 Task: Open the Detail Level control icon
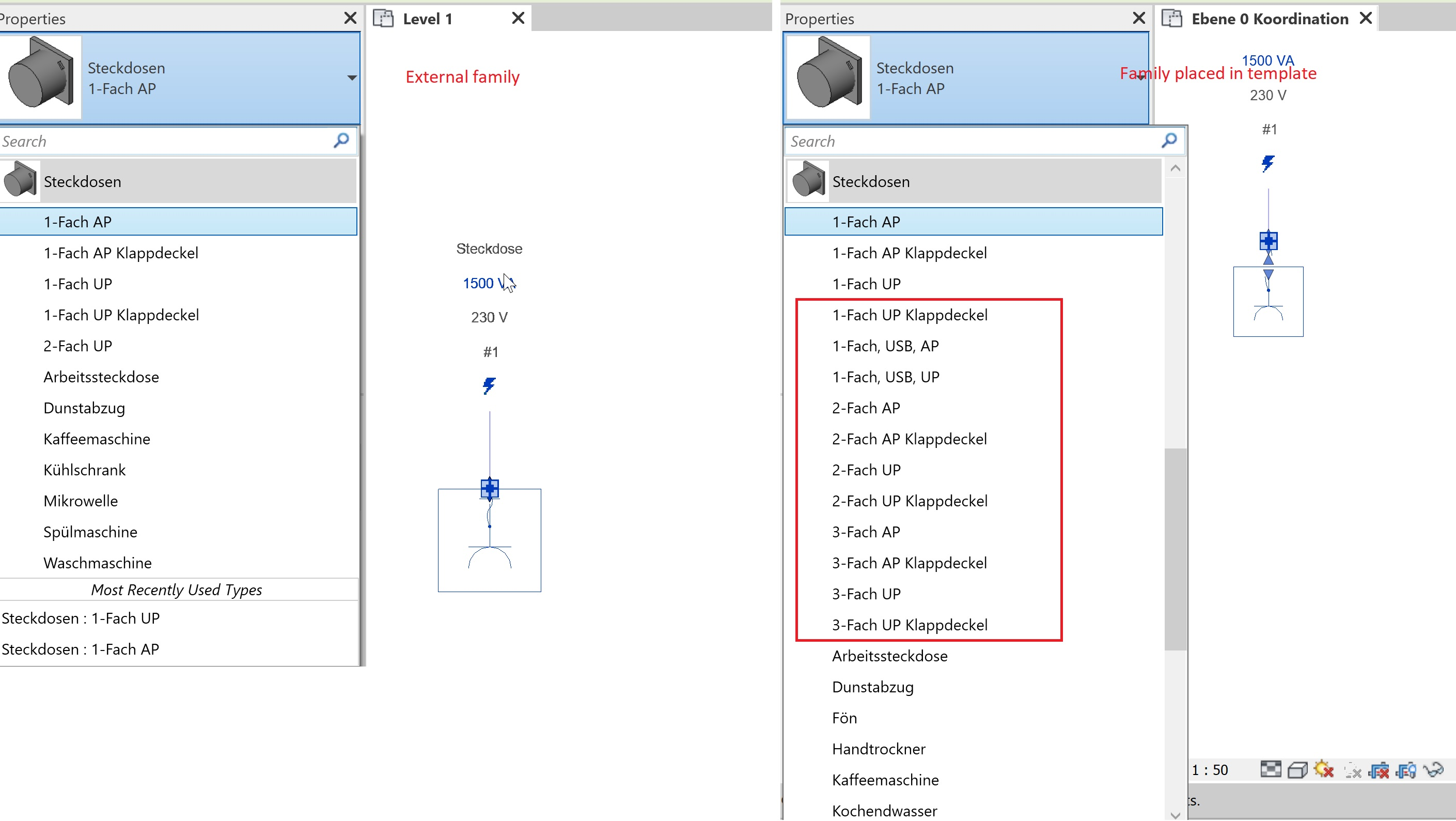[x=1271, y=769]
